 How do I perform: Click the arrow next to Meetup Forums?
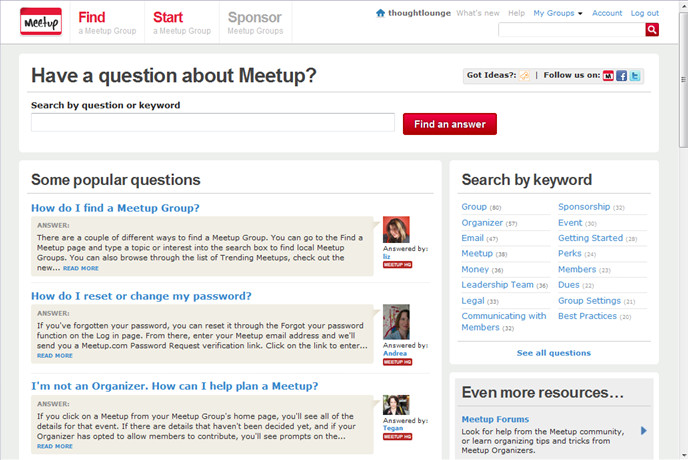[x=643, y=430]
